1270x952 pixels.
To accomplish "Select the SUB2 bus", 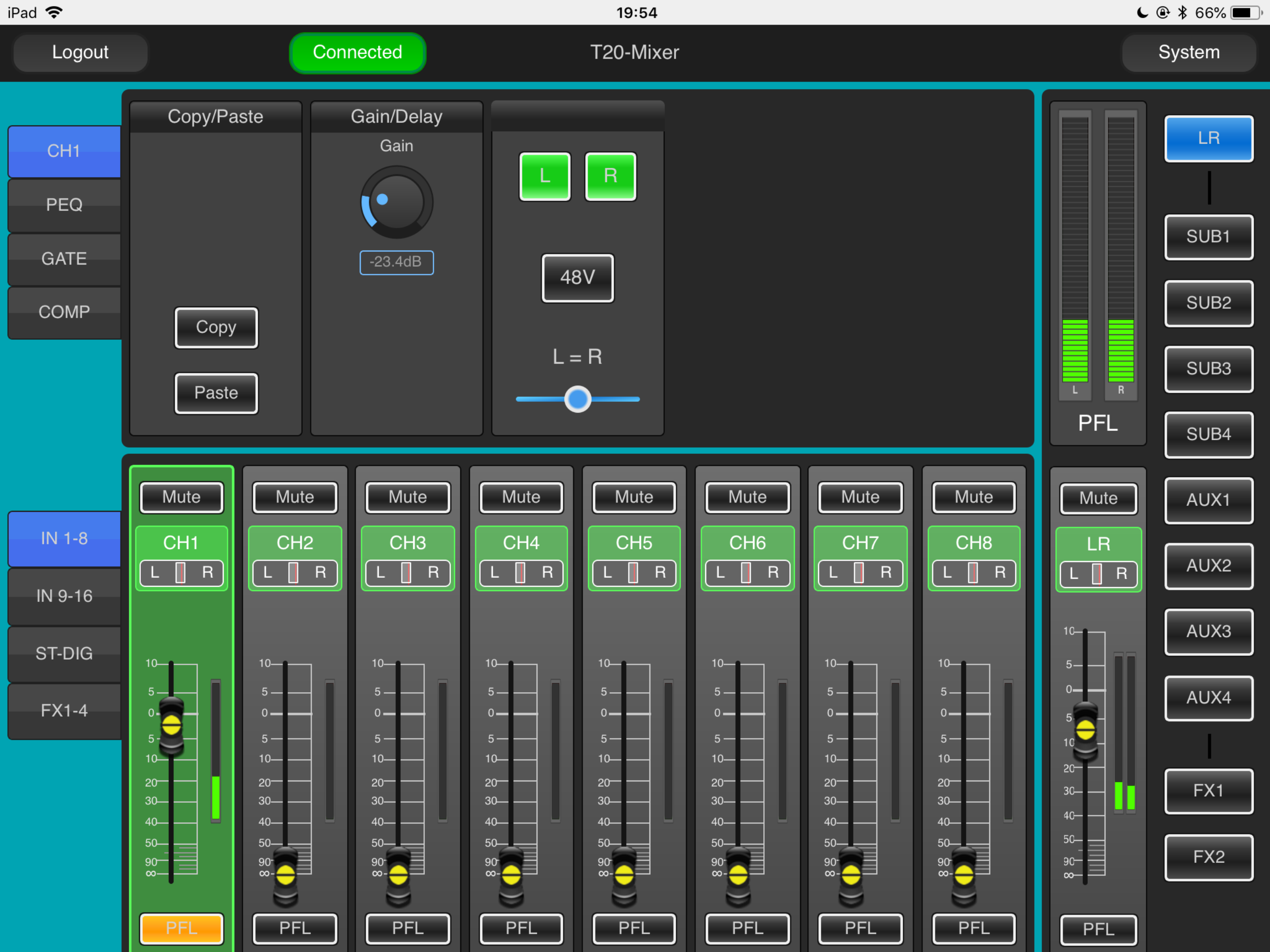I will [1209, 303].
